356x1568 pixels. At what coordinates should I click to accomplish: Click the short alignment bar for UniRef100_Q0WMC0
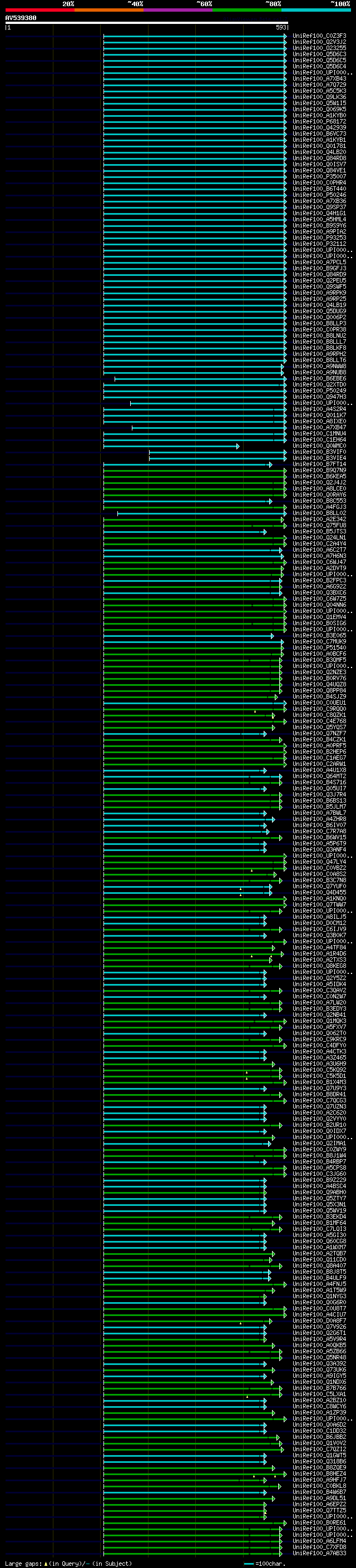coord(172,446)
